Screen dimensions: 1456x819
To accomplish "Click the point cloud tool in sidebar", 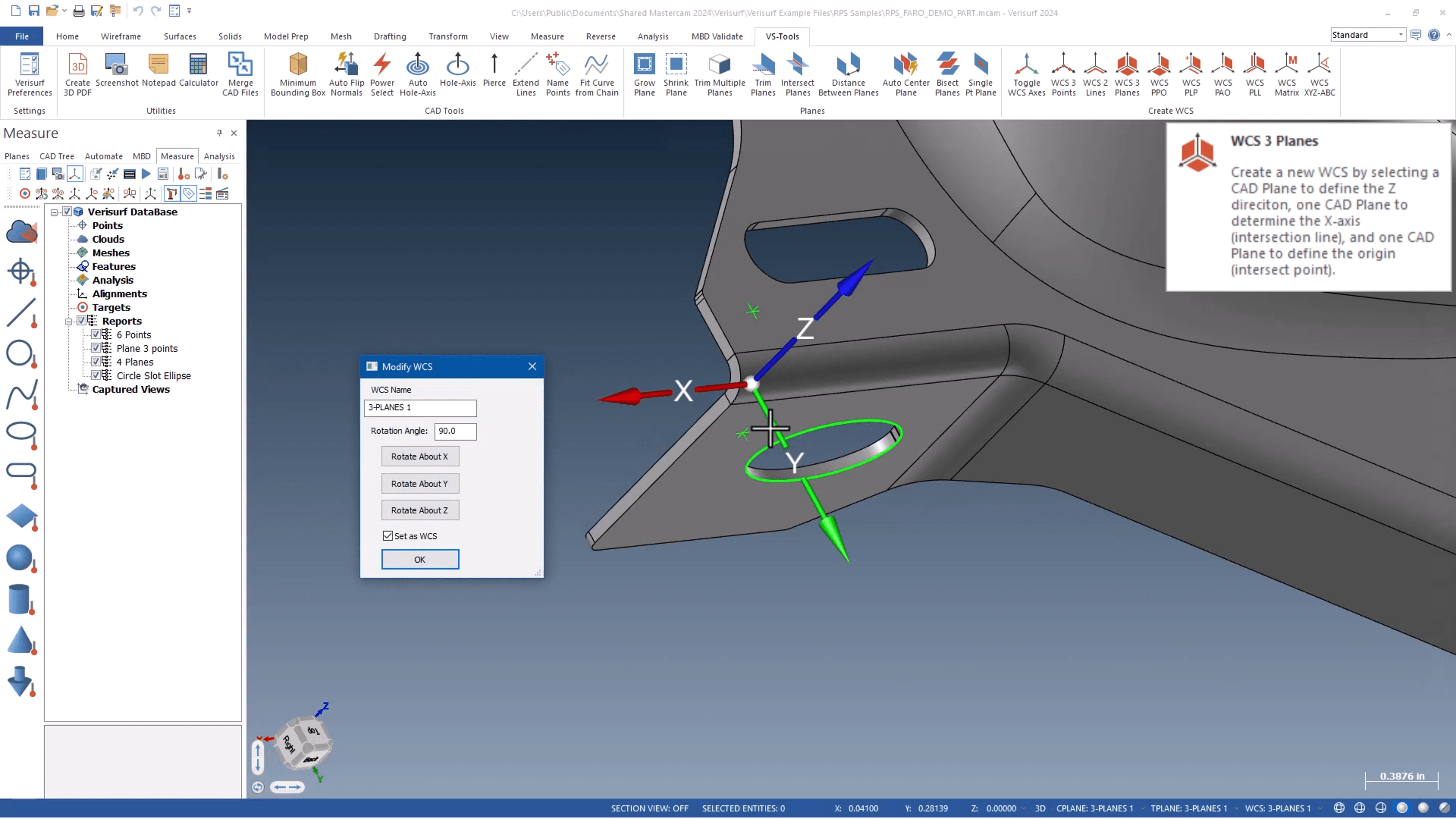I will click(21, 232).
